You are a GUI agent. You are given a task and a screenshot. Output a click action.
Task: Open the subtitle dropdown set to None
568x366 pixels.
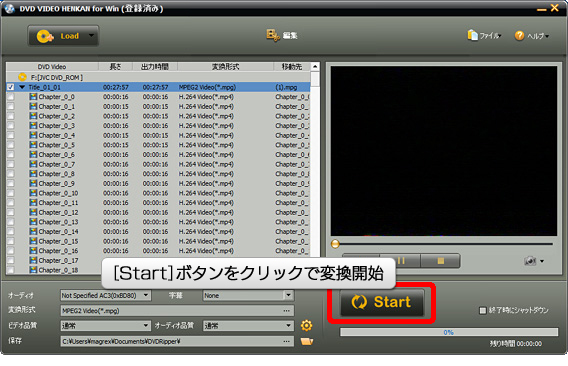point(248,295)
